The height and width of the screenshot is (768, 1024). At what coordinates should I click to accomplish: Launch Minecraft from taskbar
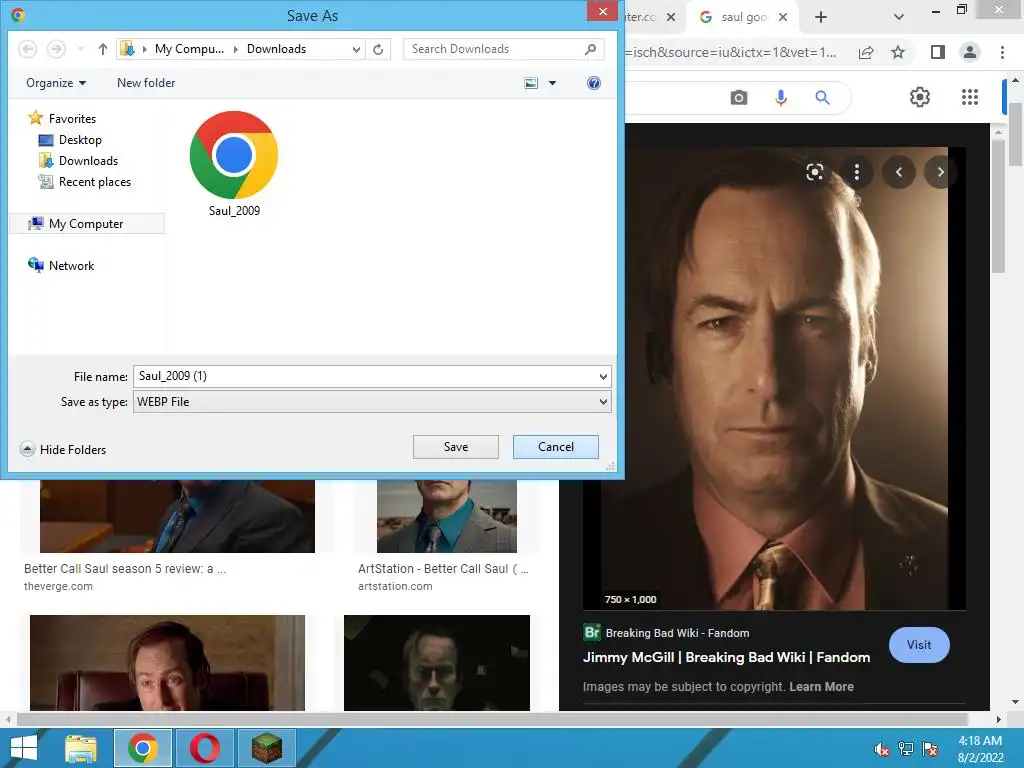point(267,748)
